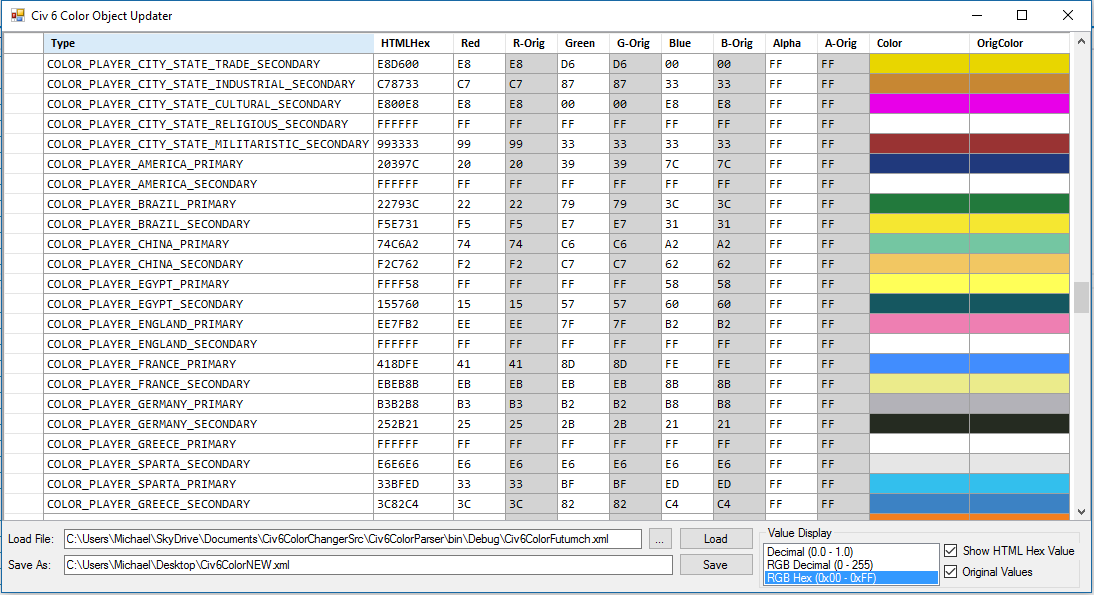Select COLOR_PLAYER_EGYPT_PRIMARY type cell

click(x=208, y=284)
